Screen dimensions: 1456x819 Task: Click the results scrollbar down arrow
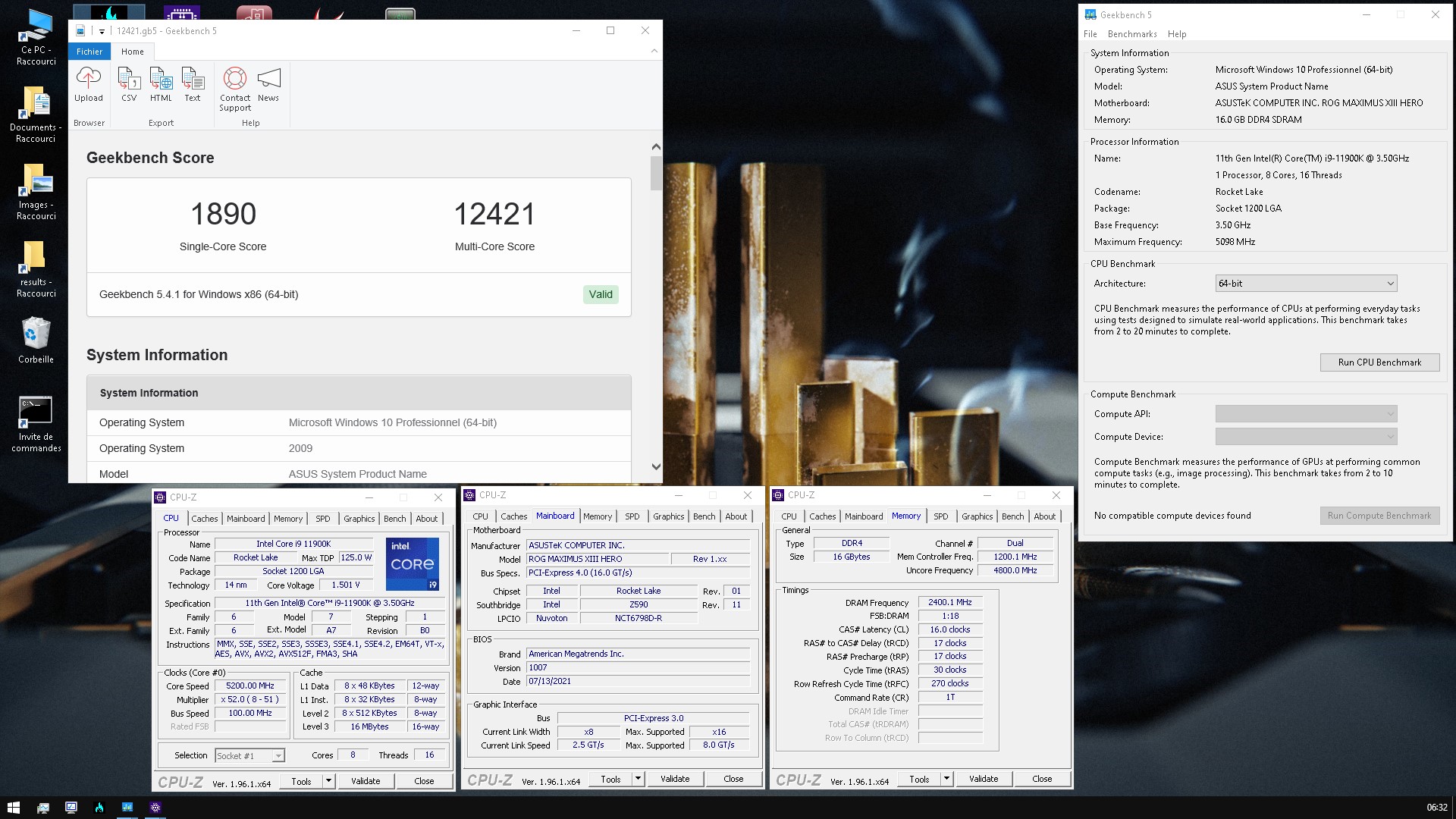656,467
